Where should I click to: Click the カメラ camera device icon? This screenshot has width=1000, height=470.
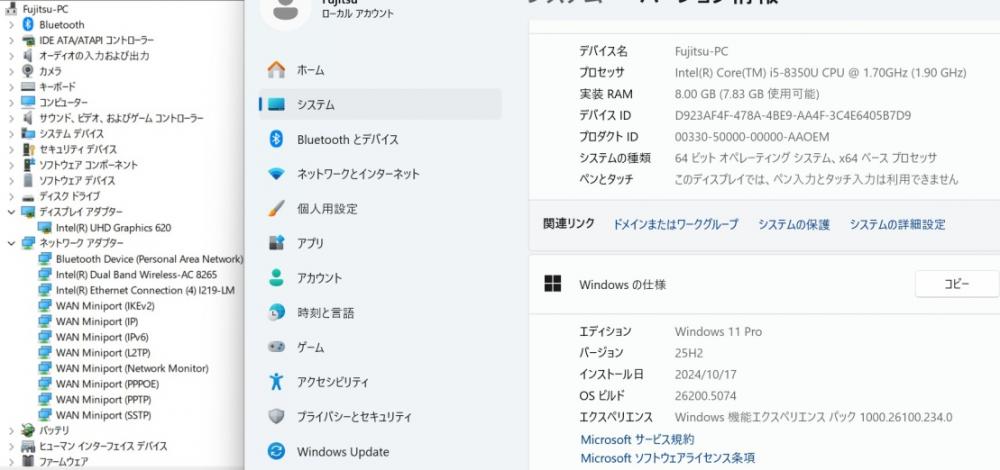pos(27,71)
